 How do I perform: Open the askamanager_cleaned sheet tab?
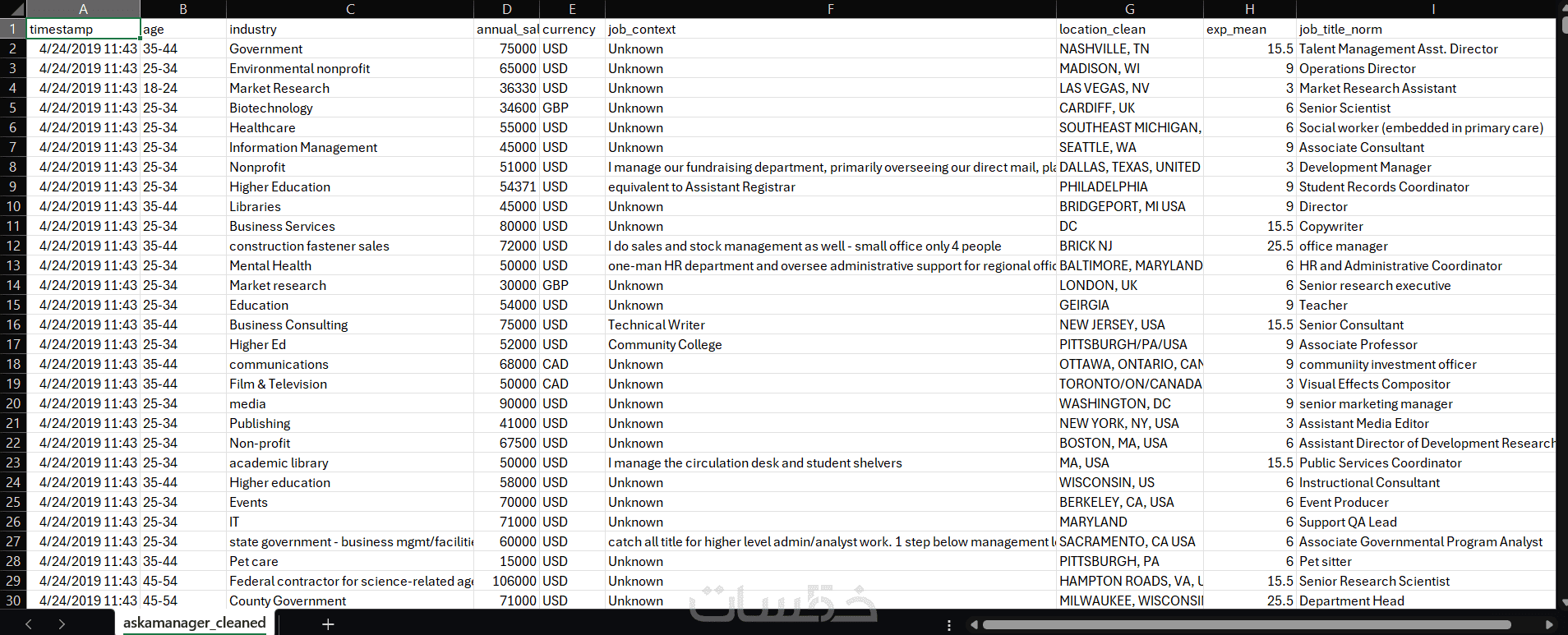[x=195, y=623]
